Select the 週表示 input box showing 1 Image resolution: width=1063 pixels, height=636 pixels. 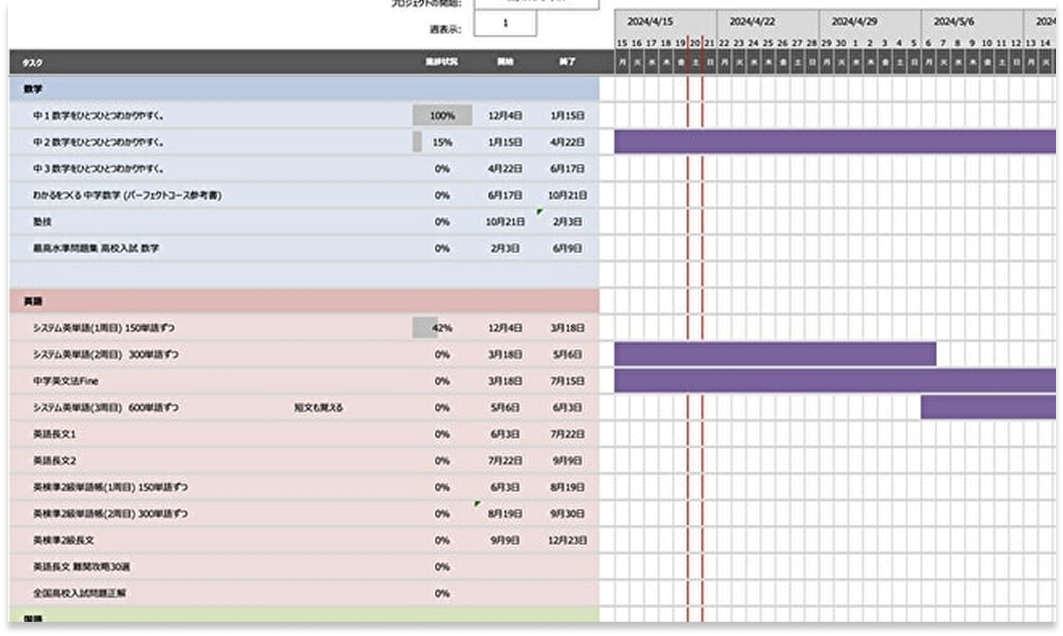[x=505, y=23]
